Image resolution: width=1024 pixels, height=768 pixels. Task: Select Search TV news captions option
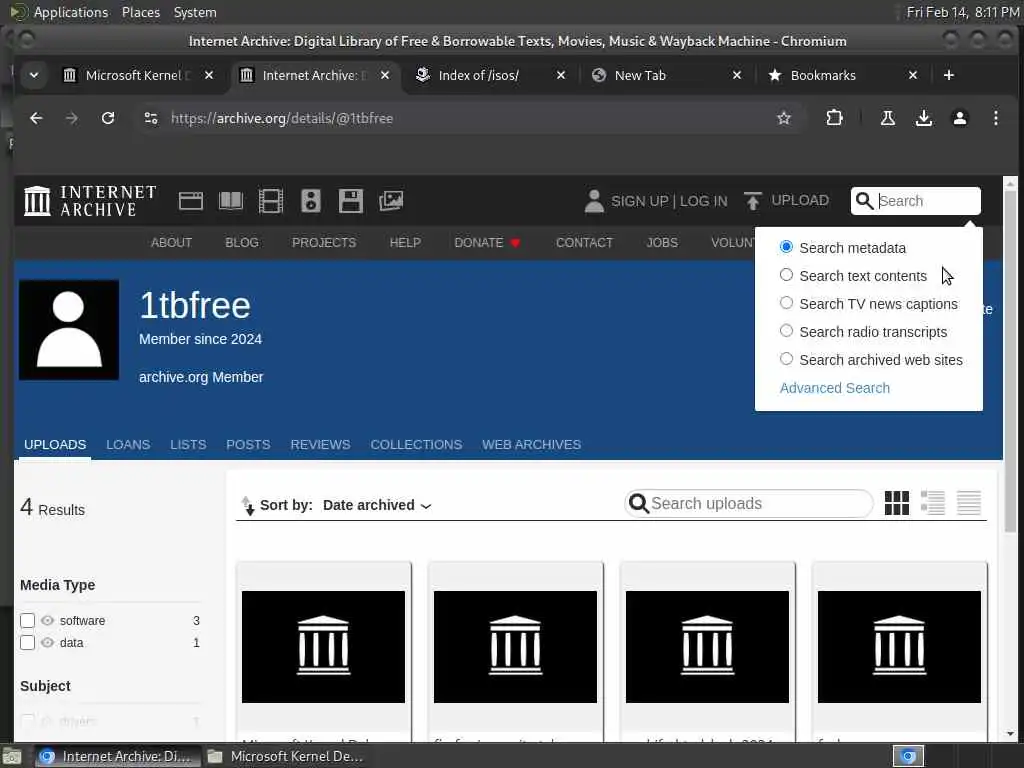pos(786,303)
